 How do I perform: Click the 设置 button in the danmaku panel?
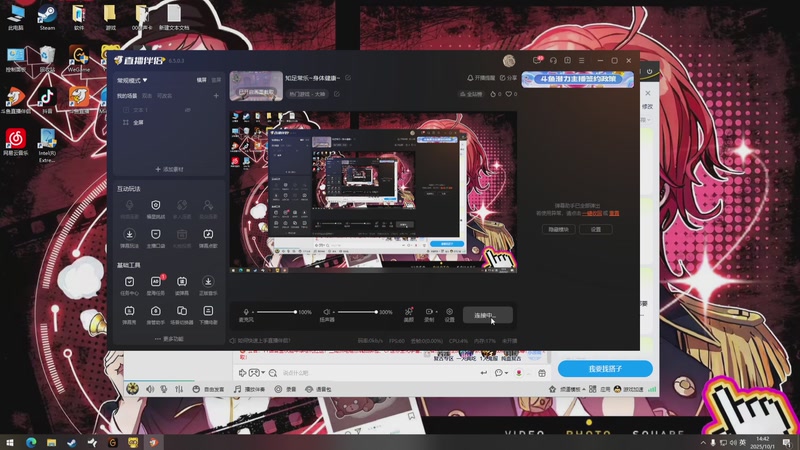[x=595, y=230]
